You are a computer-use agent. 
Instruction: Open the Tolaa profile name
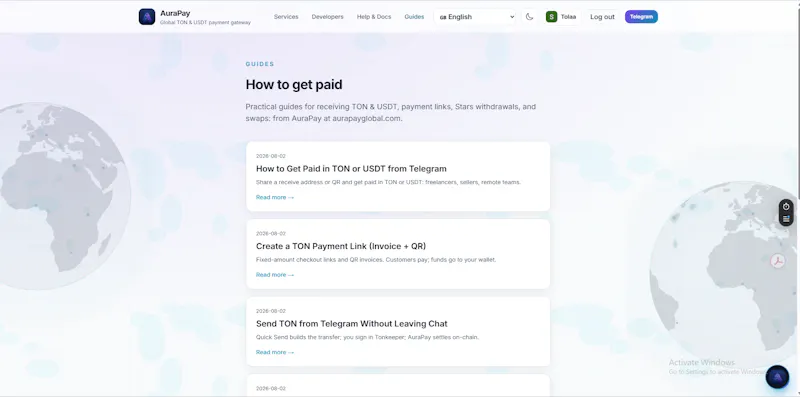click(x=568, y=17)
